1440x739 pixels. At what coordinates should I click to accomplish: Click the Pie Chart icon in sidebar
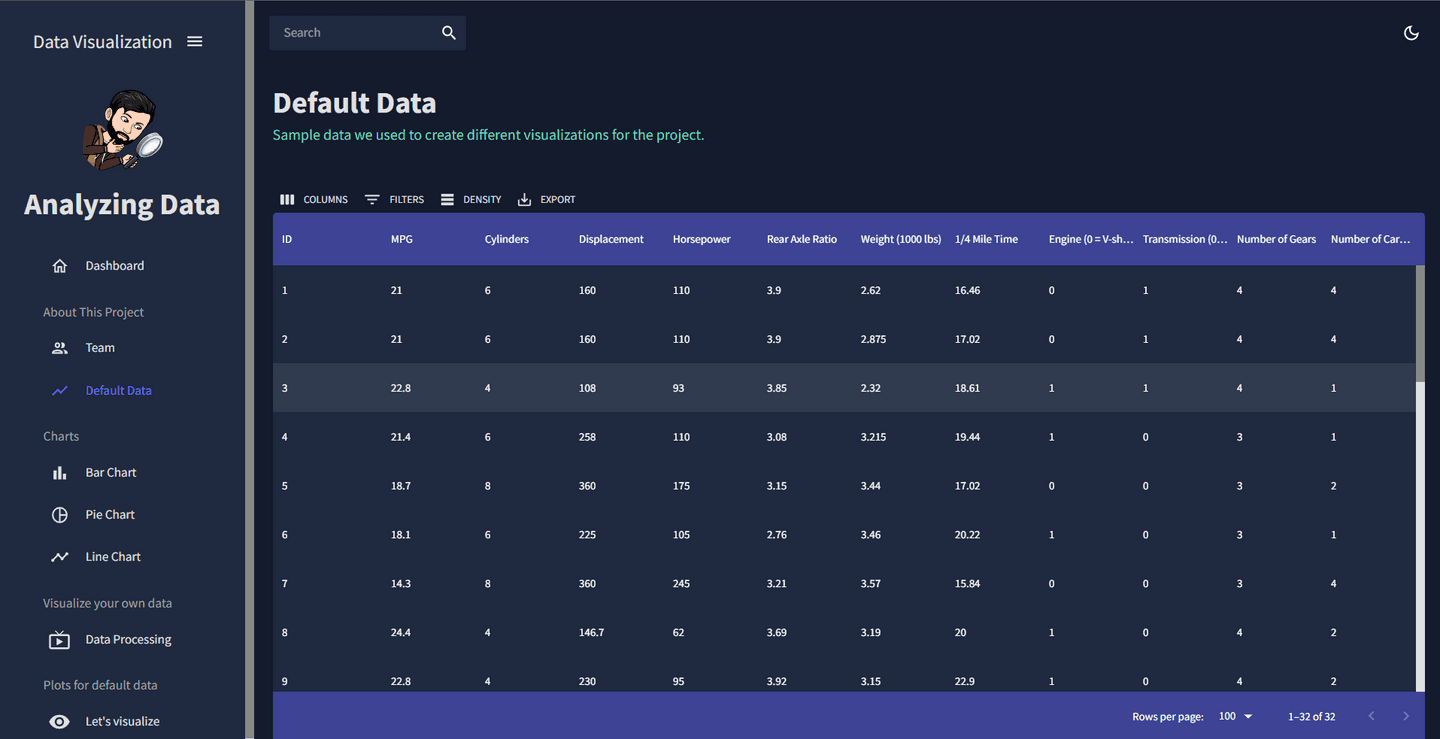tap(60, 515)
